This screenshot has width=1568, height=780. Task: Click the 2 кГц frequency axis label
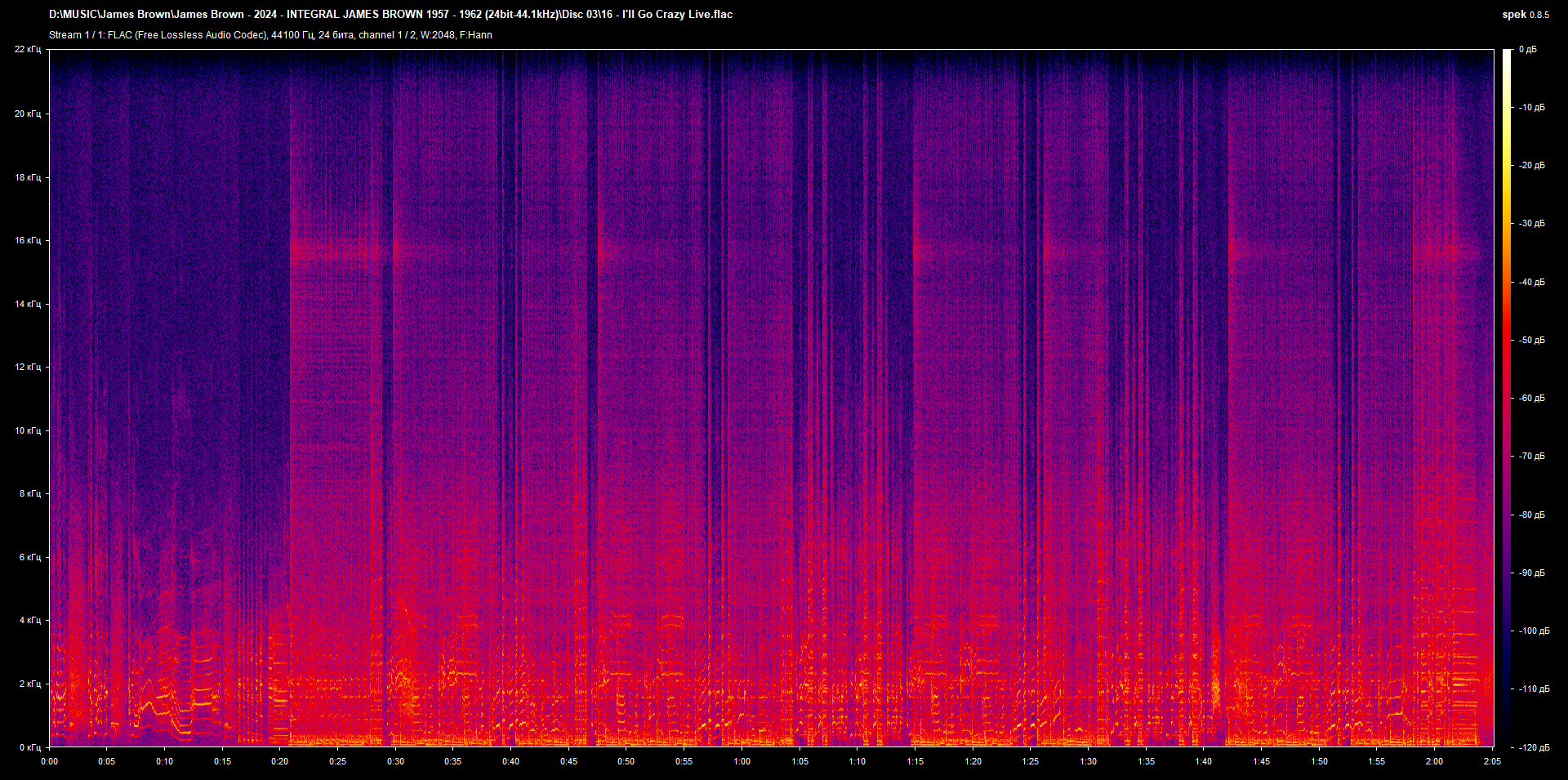[x=30, y=684]
